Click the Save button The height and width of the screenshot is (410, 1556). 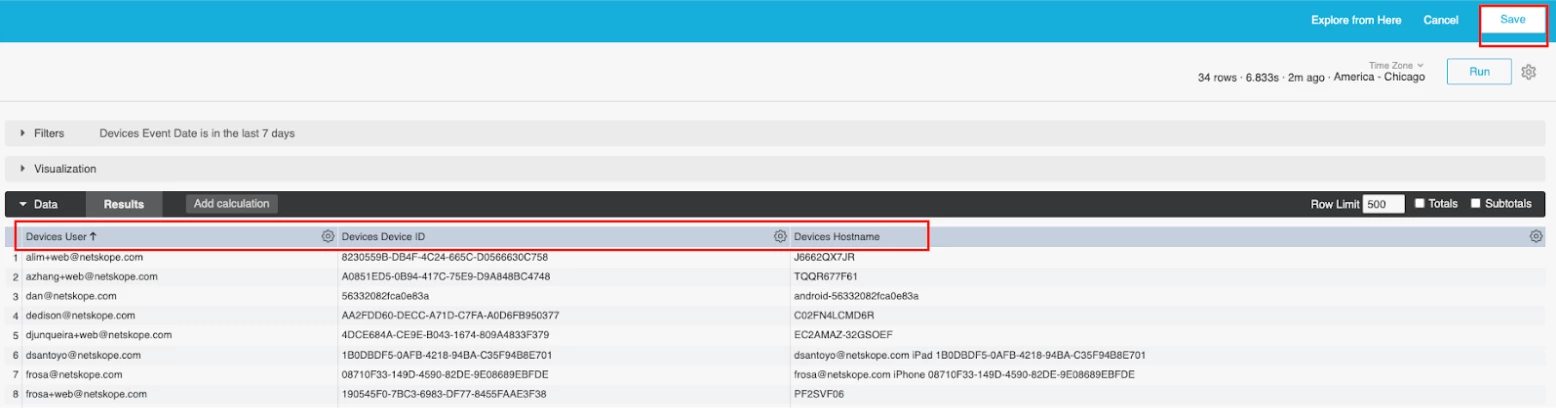pyautogui.click(x=1512, y=20)
